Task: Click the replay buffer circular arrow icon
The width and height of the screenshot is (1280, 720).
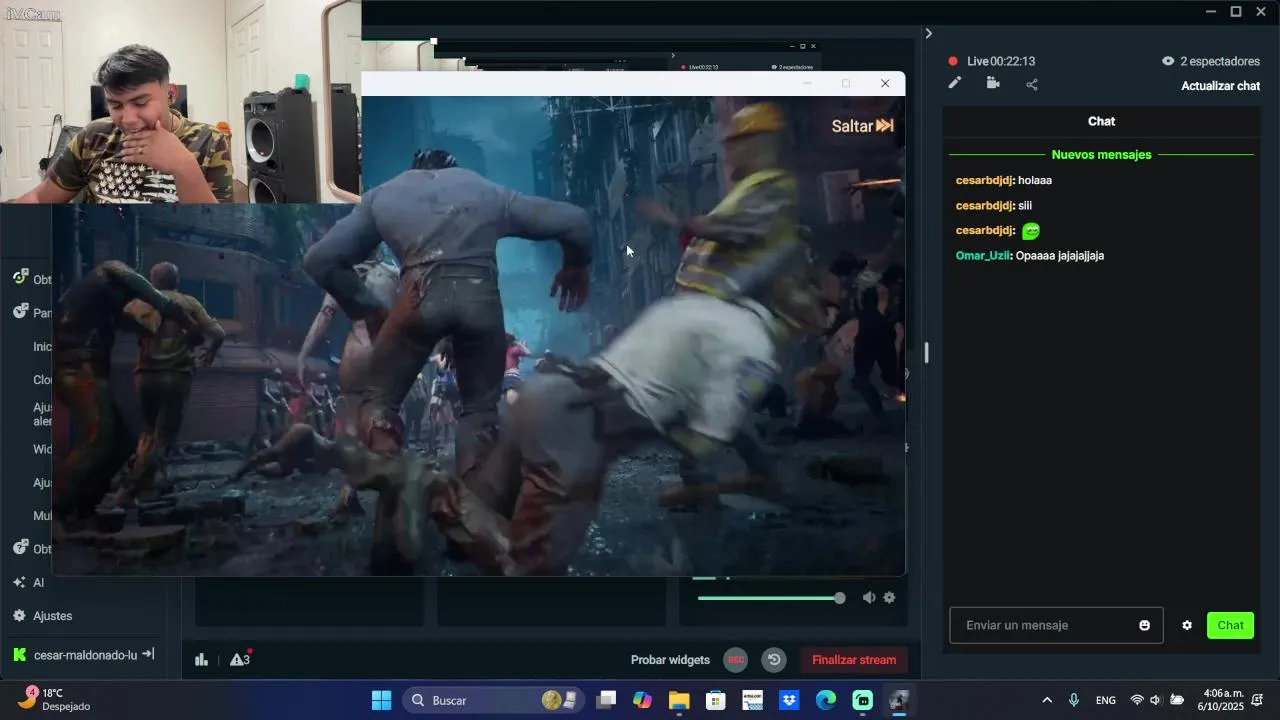Action: pos(774,660)
